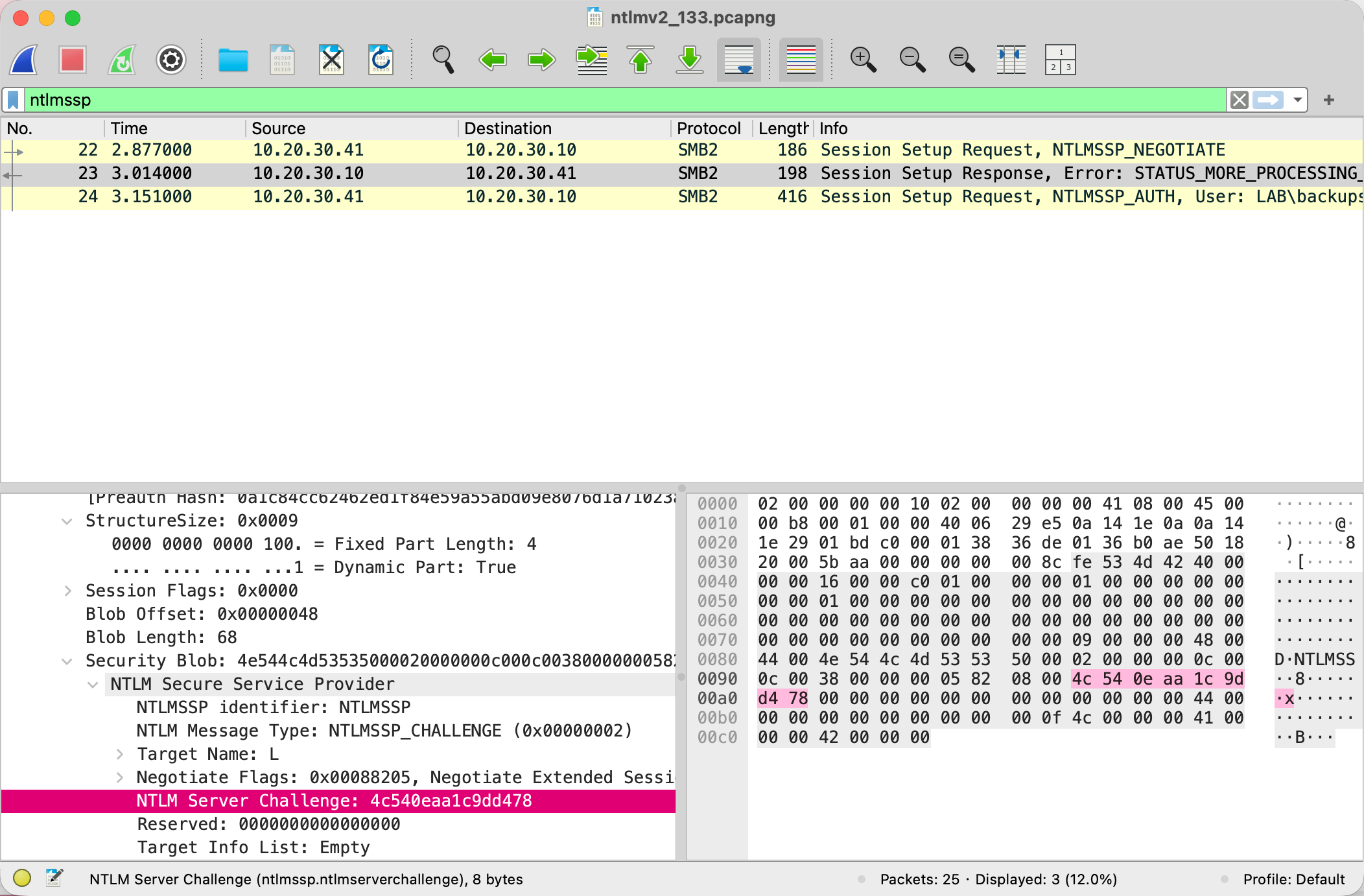Reset text to normal size
This screenshot has width=1364, height=896.
click(x=961, y=60)
